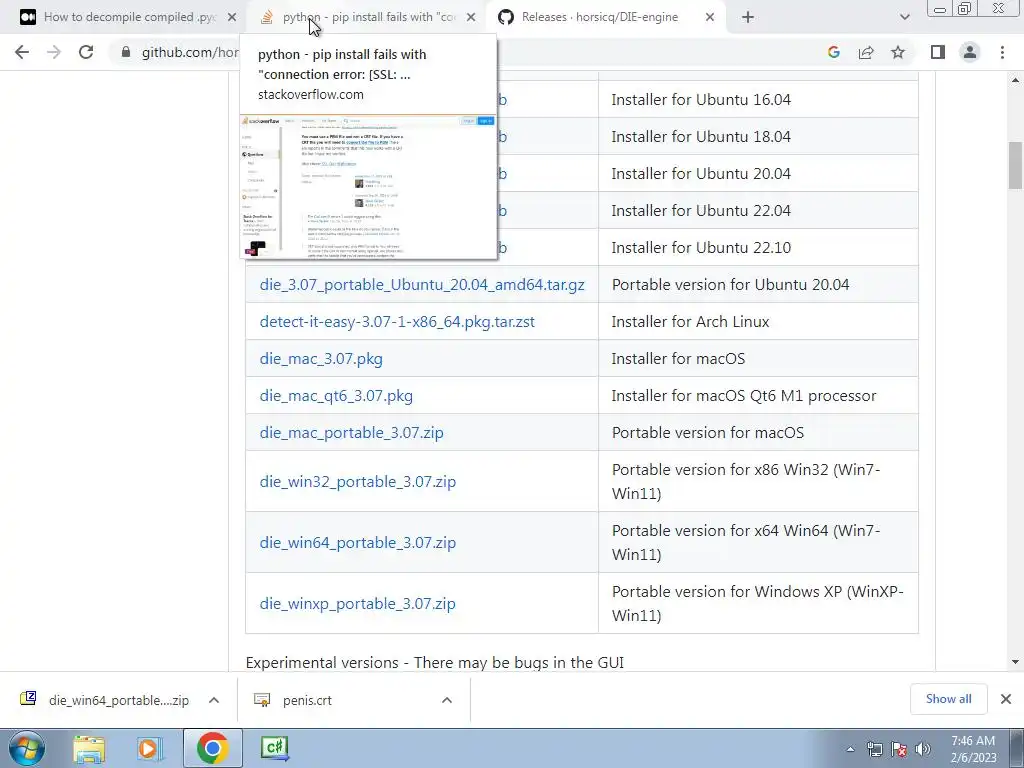Reload the GitHub releases page
The image size is (1024, 768).
coord(86,52)
